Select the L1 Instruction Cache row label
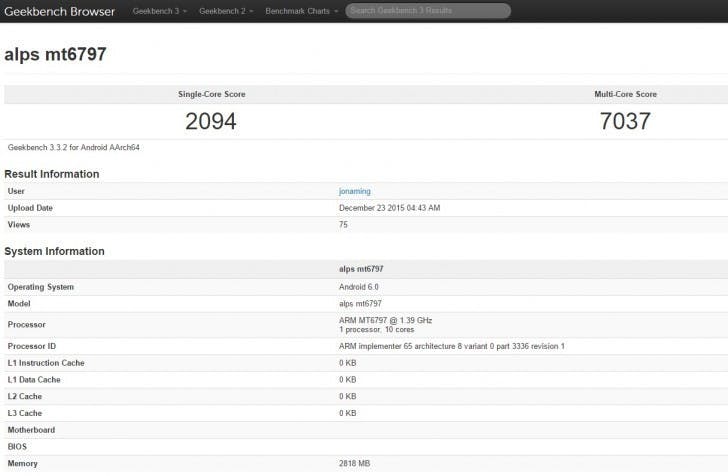This screenshot has width=728, height=476. (46, 363)
